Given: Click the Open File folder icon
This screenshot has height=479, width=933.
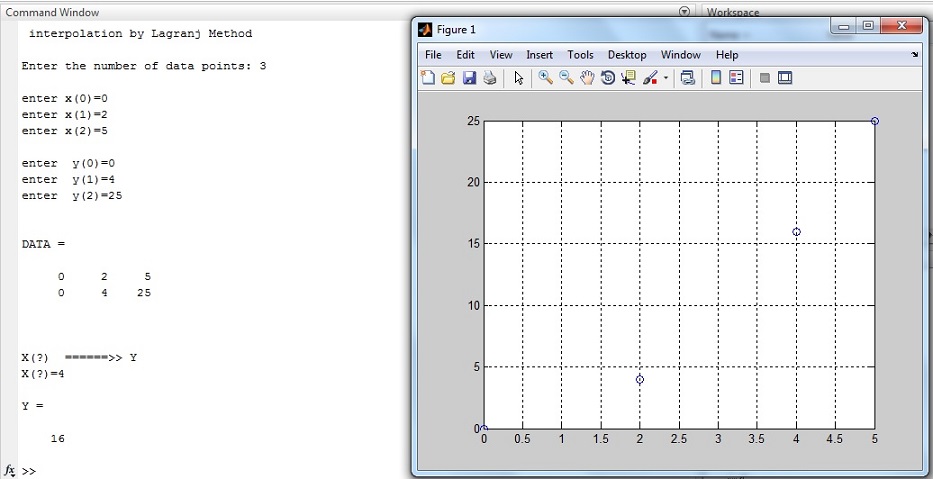Looking at the screenshot, I should tap(448, 78).
